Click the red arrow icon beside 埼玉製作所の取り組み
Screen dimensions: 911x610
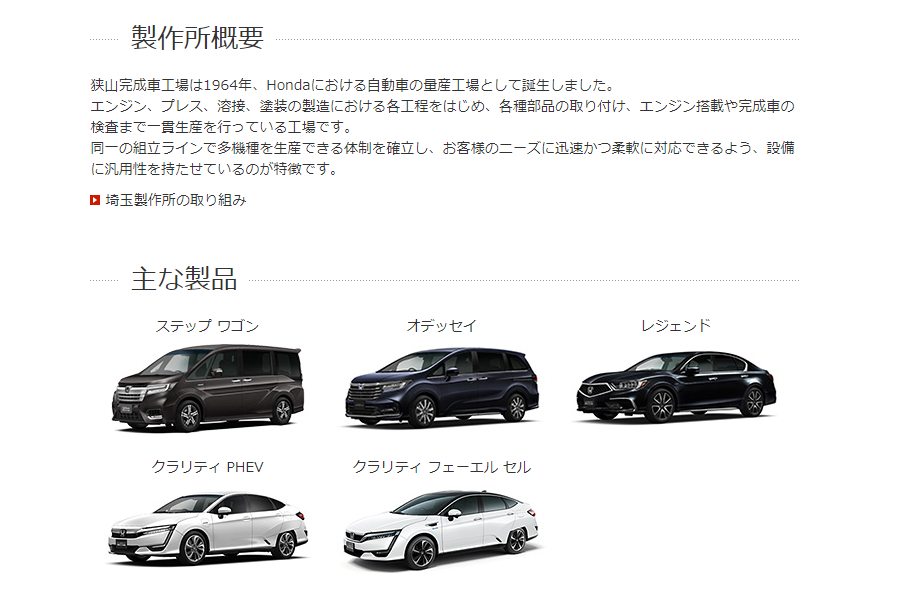(x=95, y=200)
